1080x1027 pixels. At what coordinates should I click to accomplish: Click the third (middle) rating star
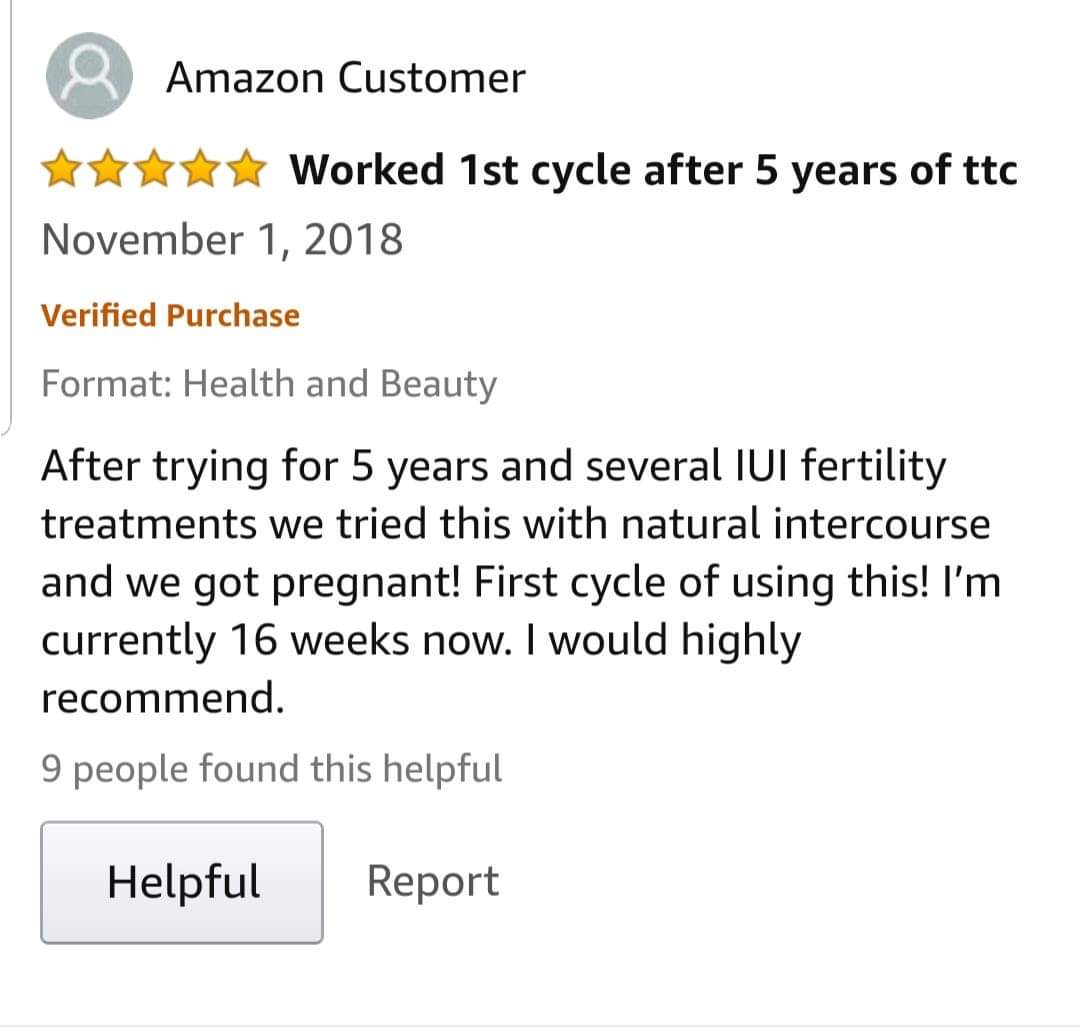click(x=153, y=170)
